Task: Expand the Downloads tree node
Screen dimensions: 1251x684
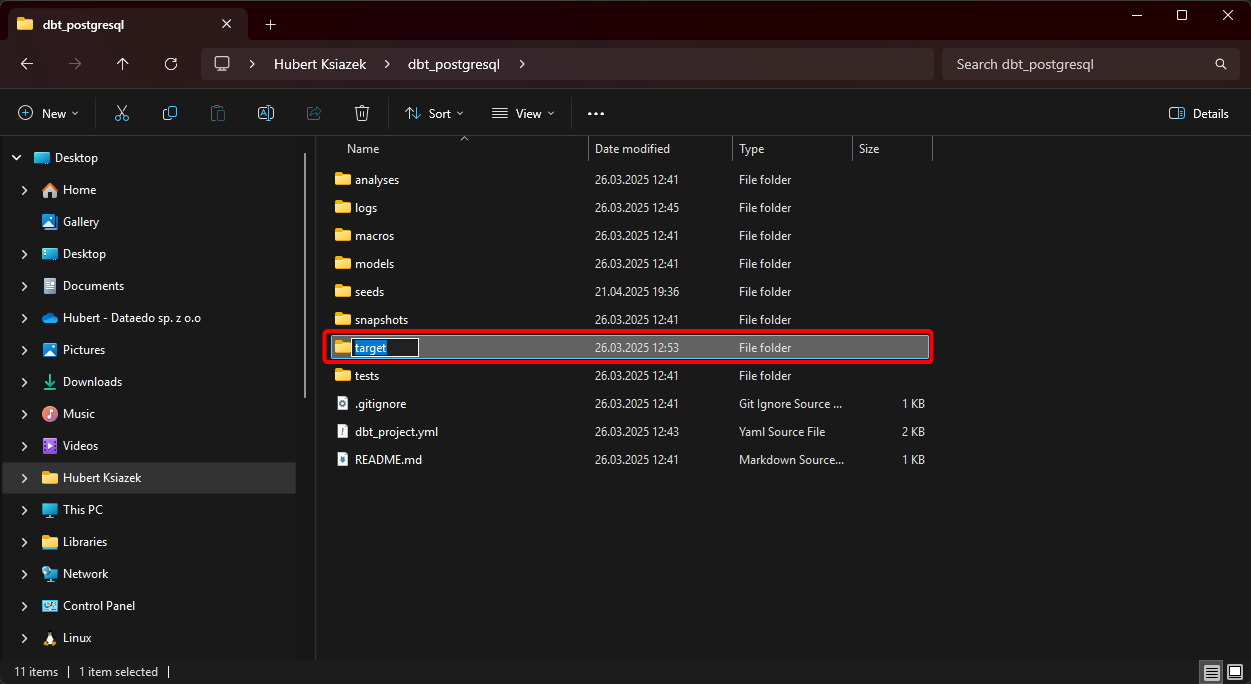Action: [x=24, y=382]
